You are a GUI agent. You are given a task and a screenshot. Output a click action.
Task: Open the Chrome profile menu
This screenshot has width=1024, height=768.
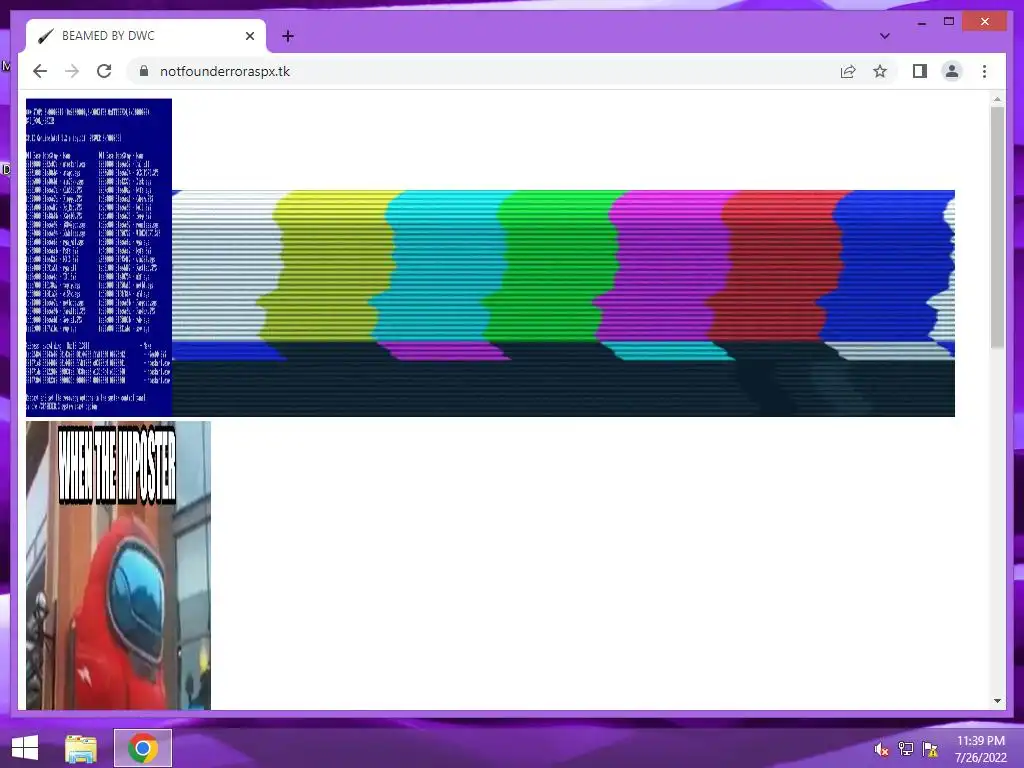[x=952, y=71]
